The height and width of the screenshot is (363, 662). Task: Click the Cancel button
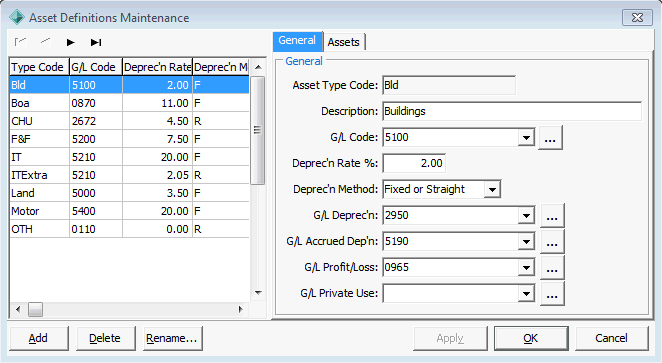click(x=611, y=338)
